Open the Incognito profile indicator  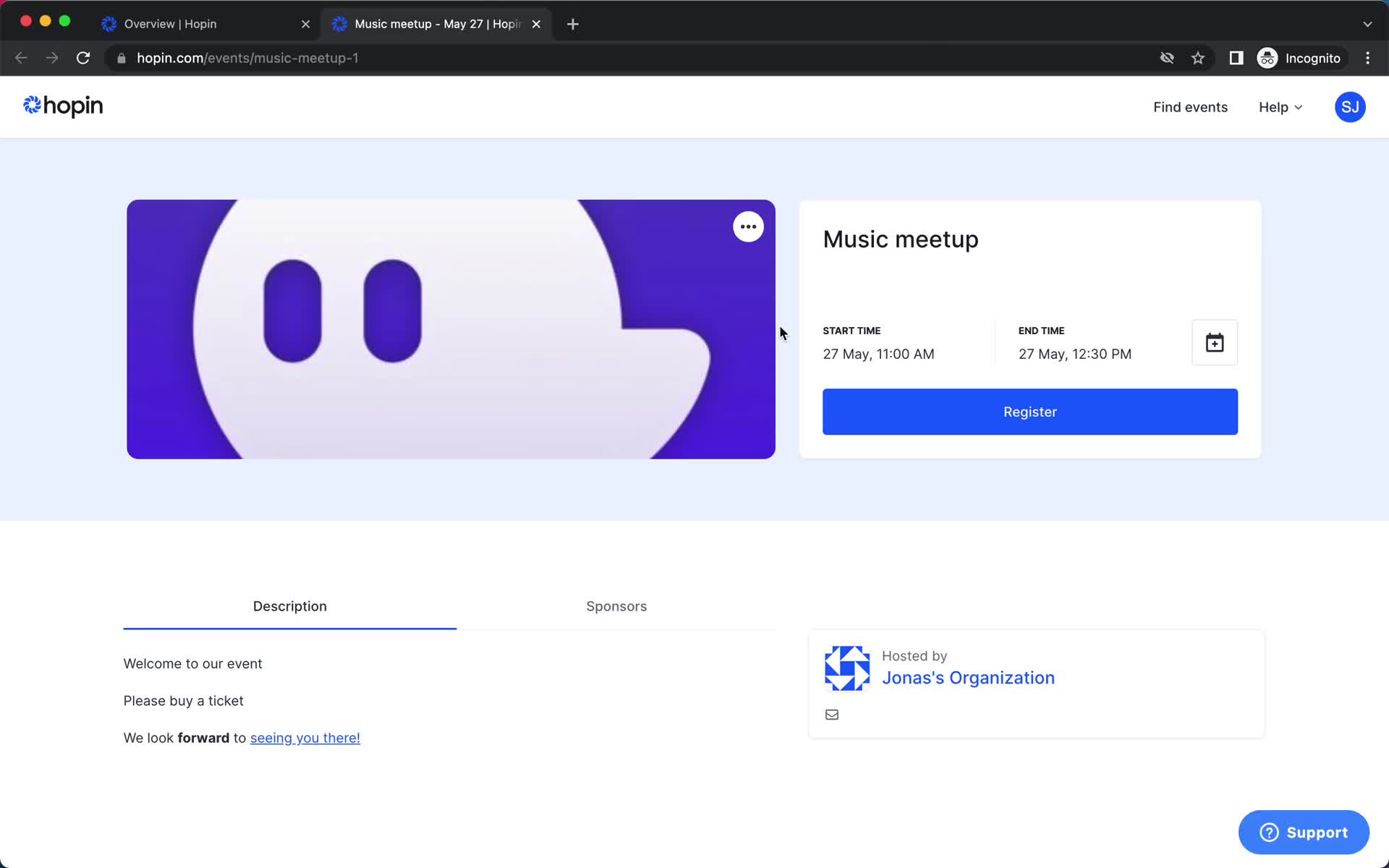pos(1300,58)
